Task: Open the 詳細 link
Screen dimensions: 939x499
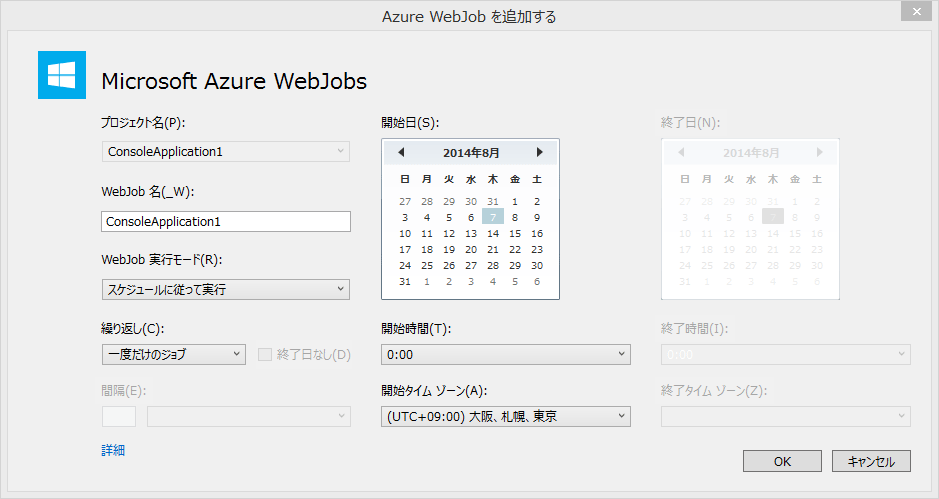Action: (x=113, y=450)
